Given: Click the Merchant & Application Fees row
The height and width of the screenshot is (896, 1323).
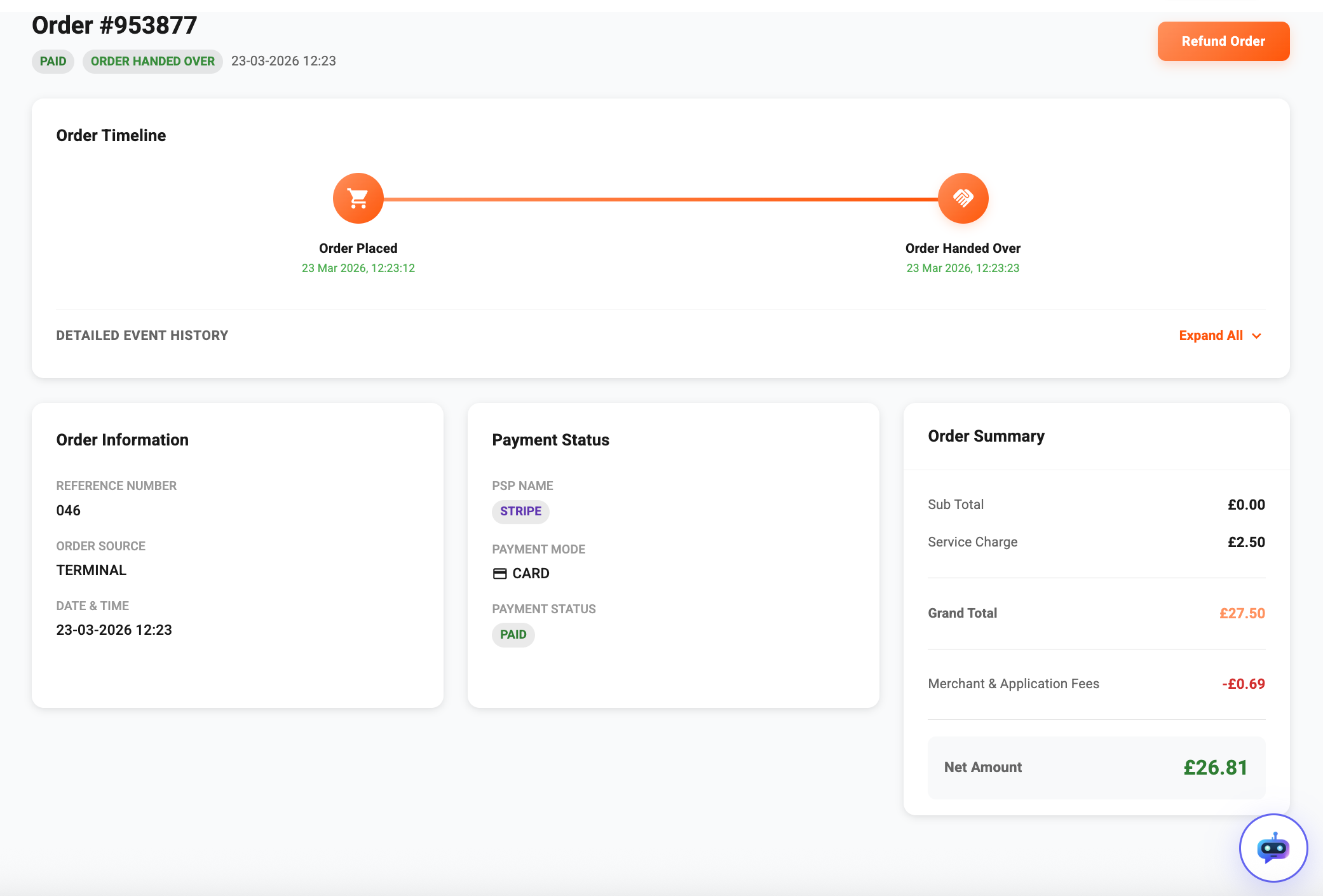Looking at the screenshot, I should 1096,684.
